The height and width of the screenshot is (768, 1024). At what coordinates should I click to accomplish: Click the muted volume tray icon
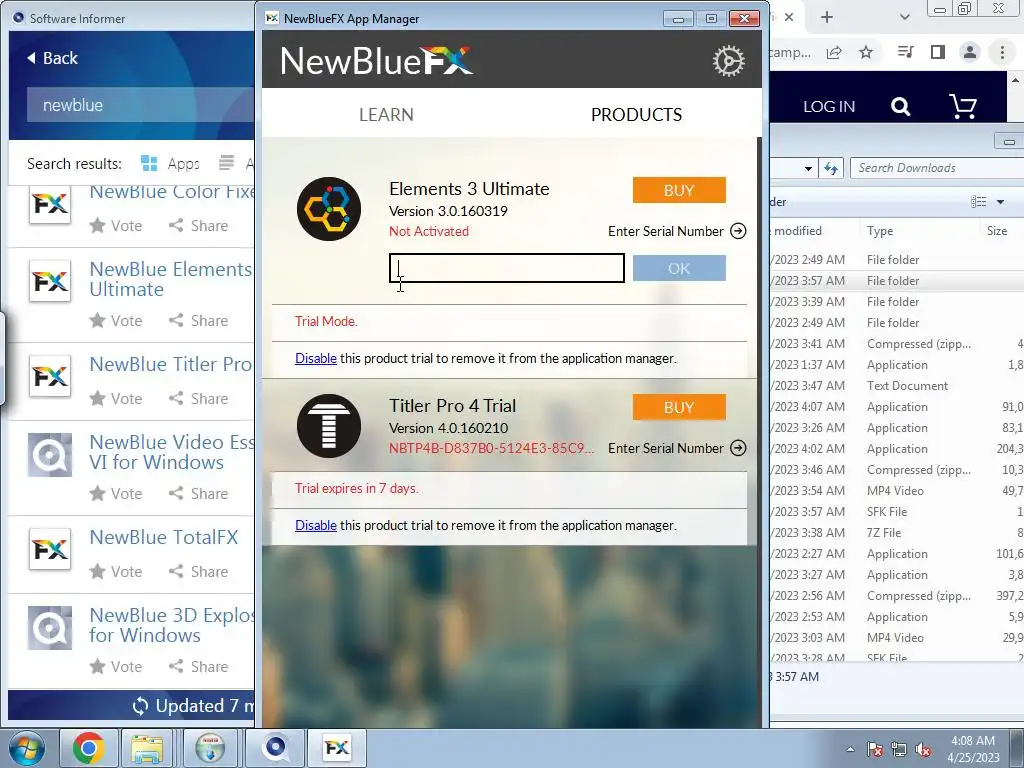coord(923,750)
